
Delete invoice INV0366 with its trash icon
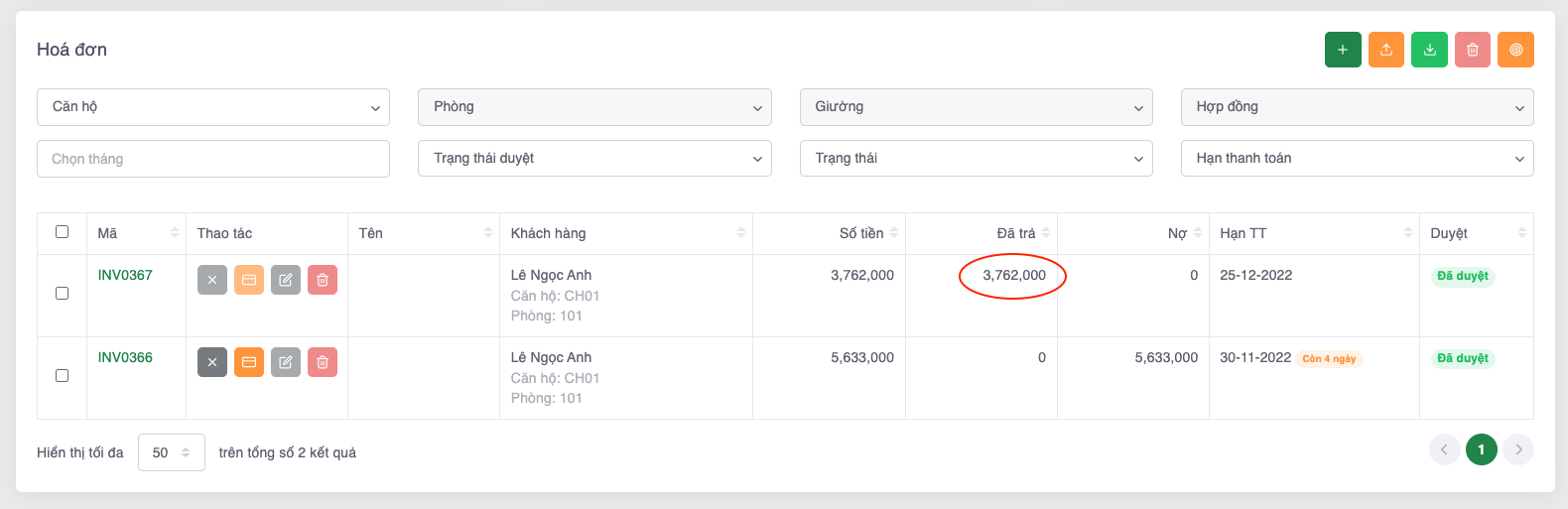[323, 362]
